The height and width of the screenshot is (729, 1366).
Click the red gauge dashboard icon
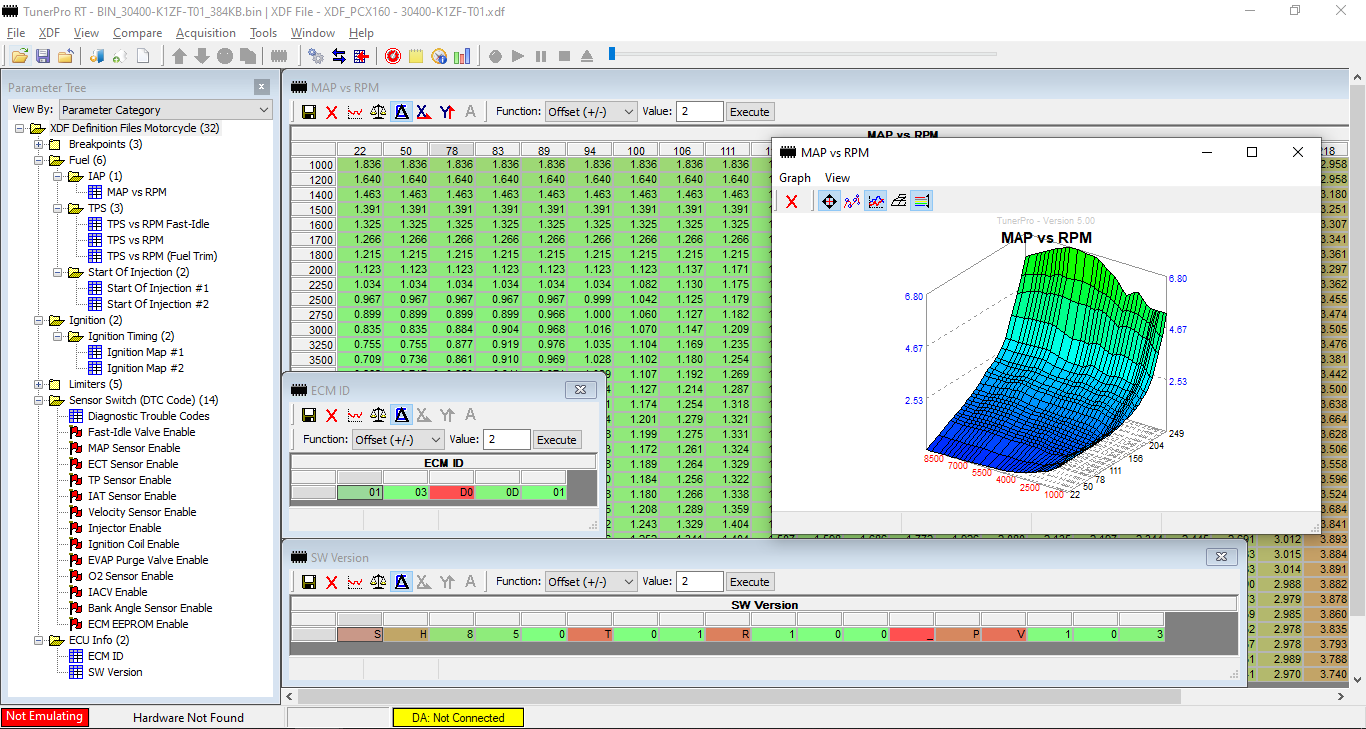click(393, 56)
